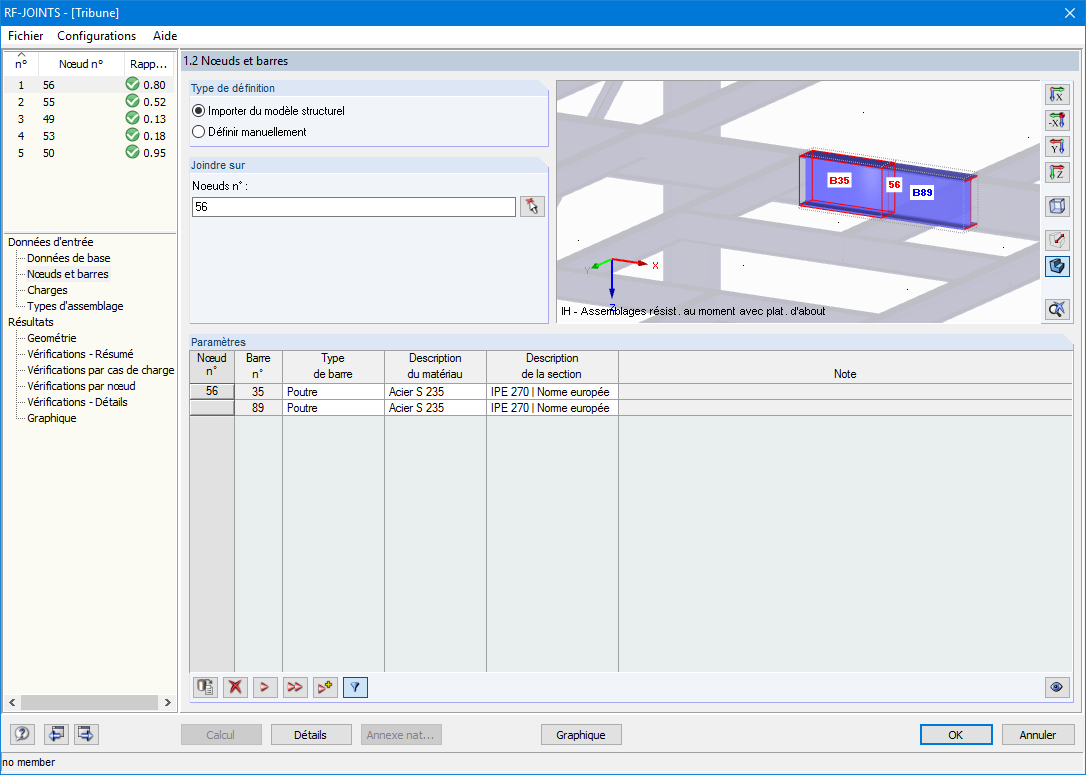Open 'Vérifications - Résumé' item

(80, 354)
